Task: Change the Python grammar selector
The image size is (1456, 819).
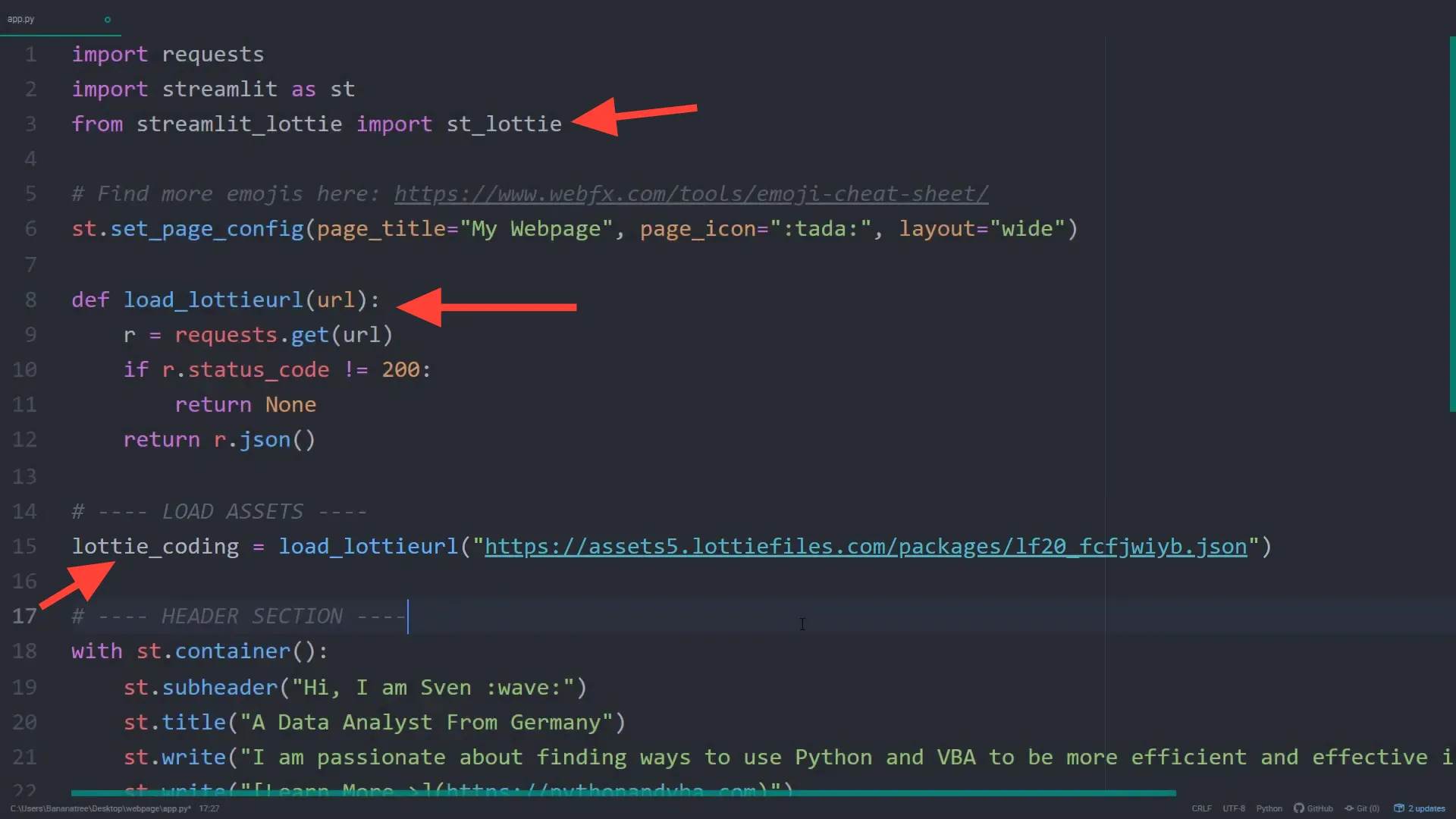Action: pyautogui.click(x=1269, y=808)
